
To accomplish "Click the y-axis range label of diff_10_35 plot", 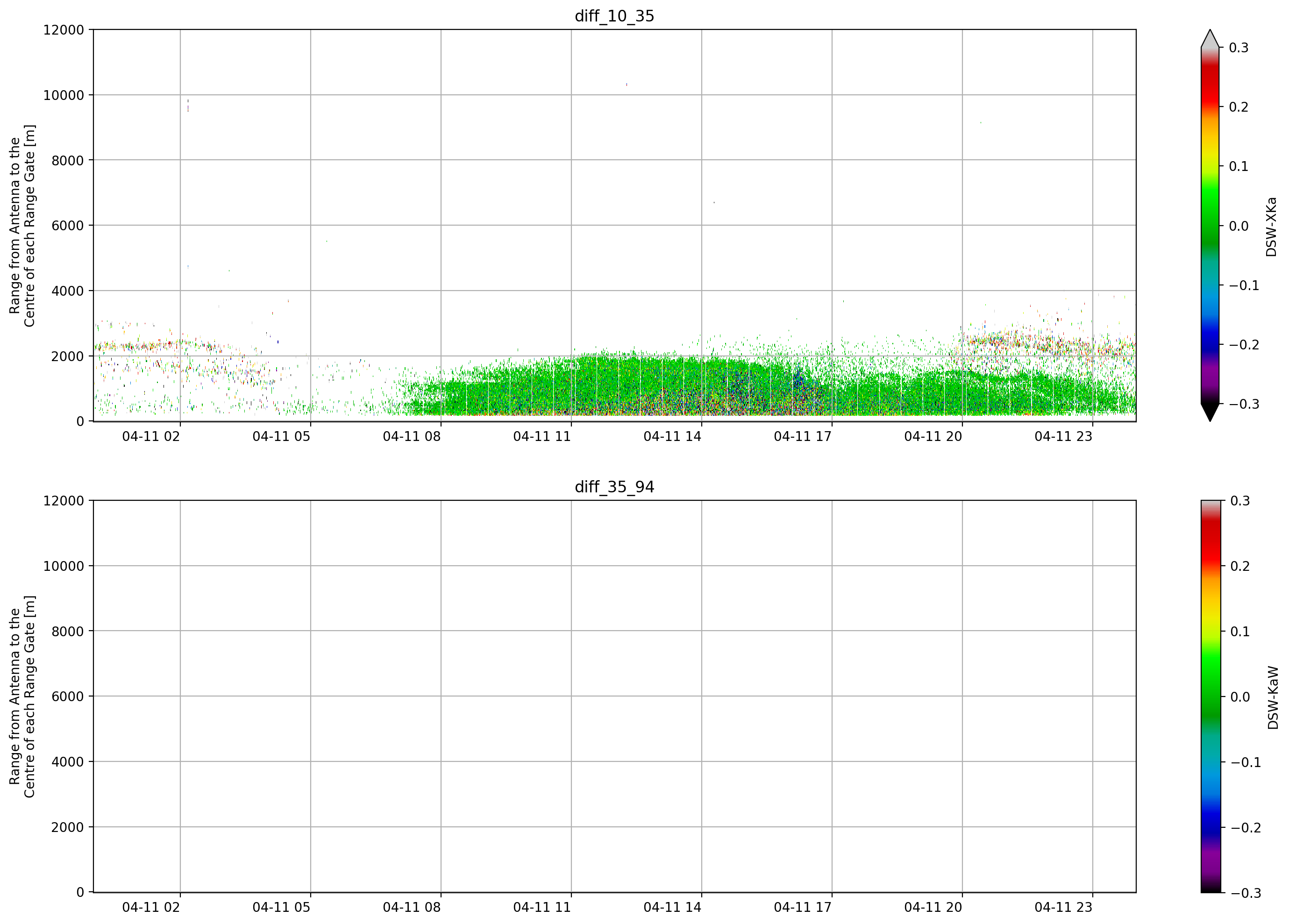I will pyautogui.click(x=22, y=226).
